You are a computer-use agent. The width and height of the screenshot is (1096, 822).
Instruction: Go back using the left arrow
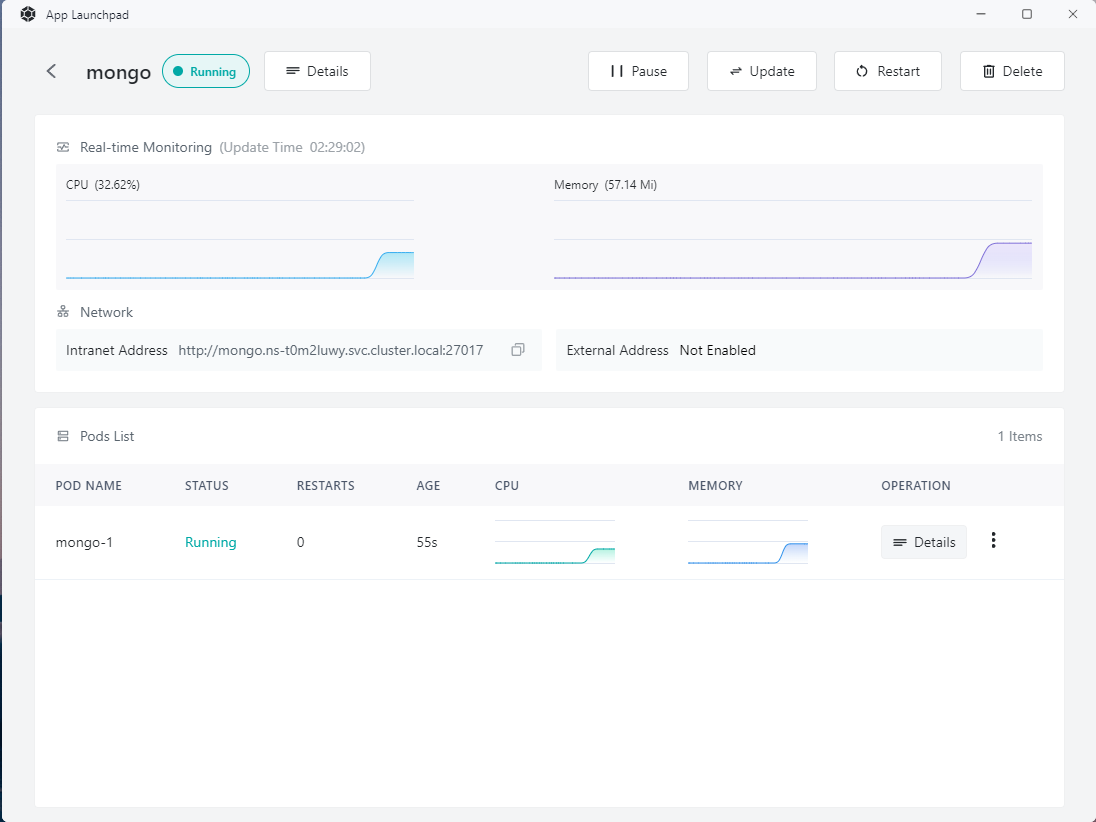tap(51, 71)
